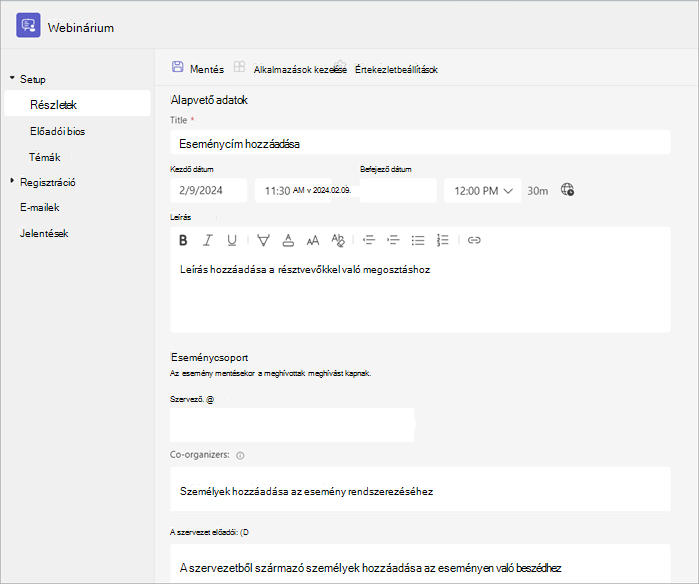Open the text highlight color tool
Image resolution: width=699 pixels, height=584 pixels.
coord(263,240)
